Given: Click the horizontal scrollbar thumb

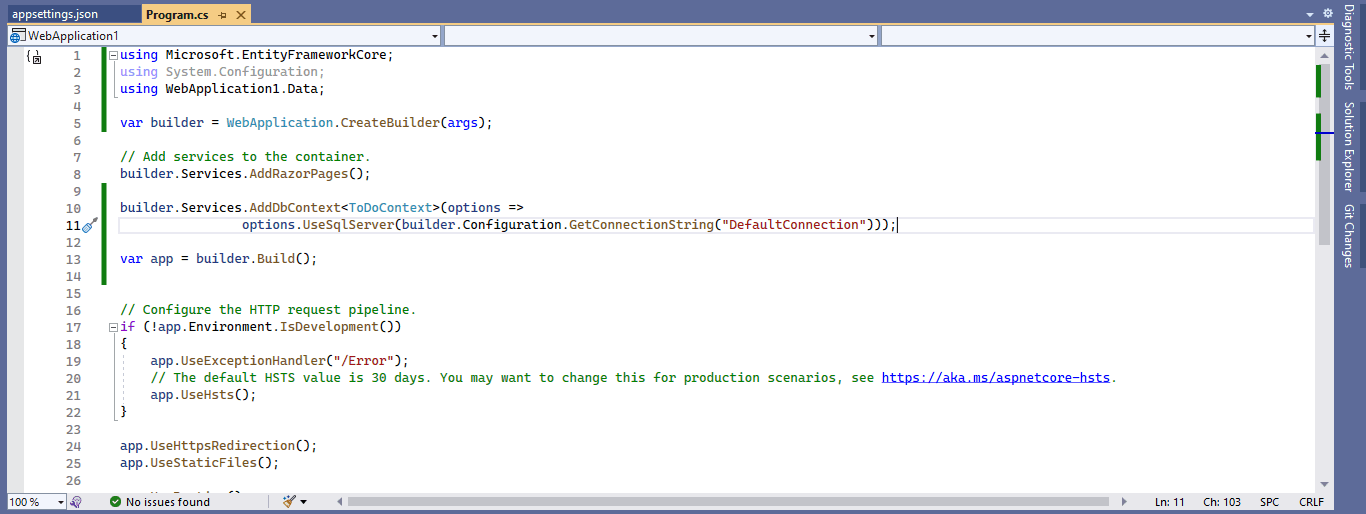Looking at the screenshot, I should pos(728,502).
